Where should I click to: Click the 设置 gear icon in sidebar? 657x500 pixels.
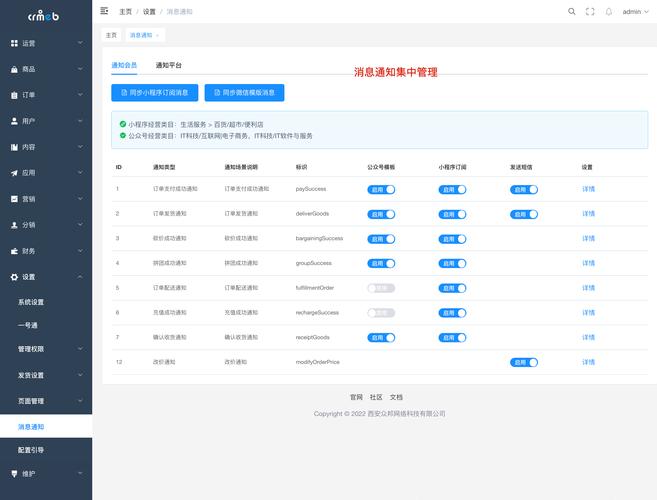(14, 277)
